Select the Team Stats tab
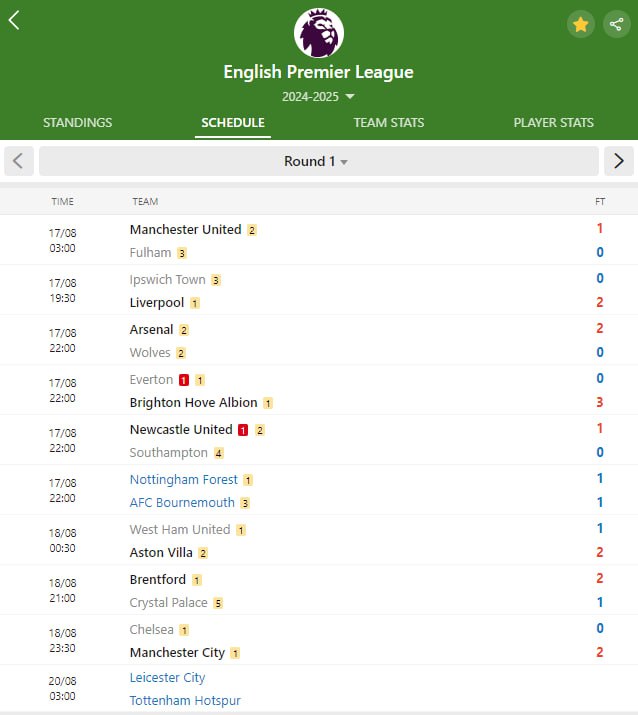 (x=388, y=123)
